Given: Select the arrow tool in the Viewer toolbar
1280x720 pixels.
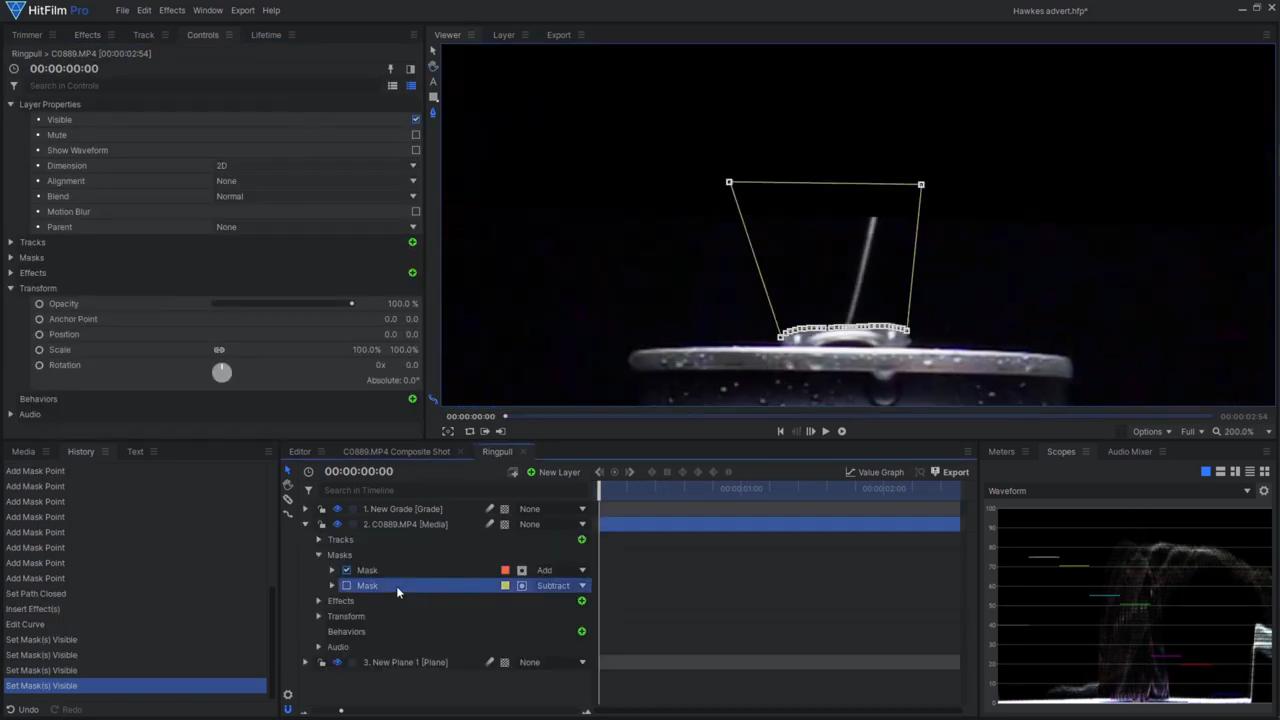Looking at the screenshot, I should (x=433, y=51).
